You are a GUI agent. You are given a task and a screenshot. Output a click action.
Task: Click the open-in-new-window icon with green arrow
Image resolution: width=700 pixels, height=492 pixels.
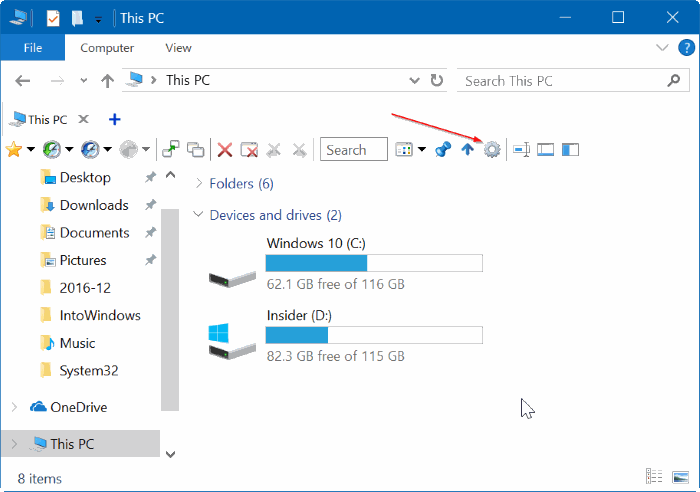point(171,150)
